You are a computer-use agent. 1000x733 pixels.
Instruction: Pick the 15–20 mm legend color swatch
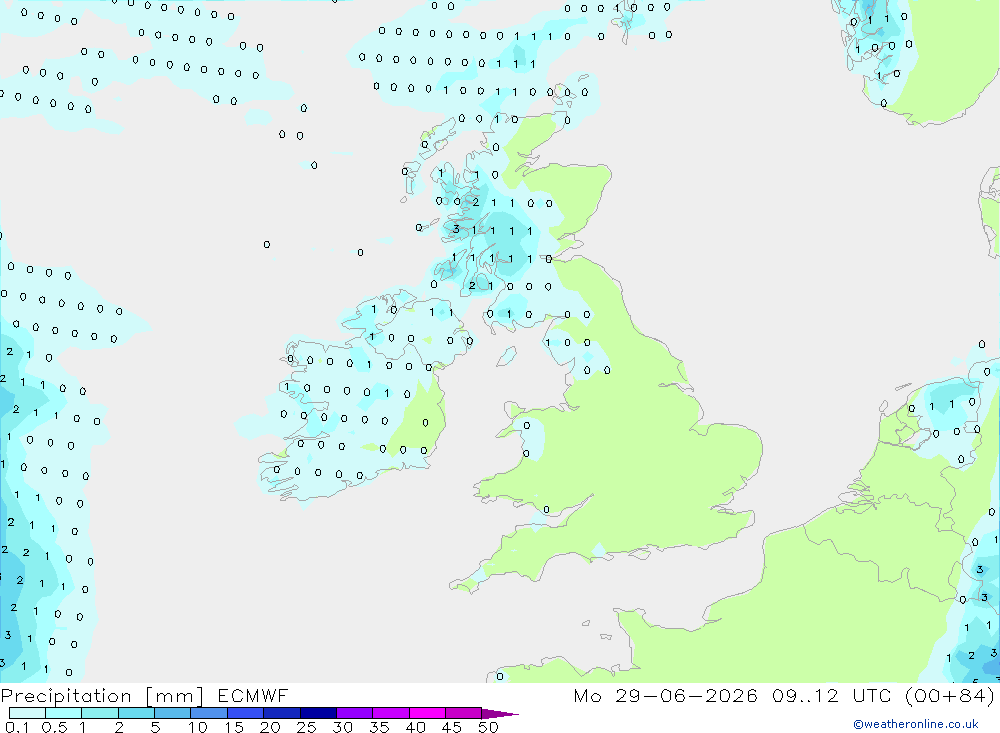coord(246,713)
